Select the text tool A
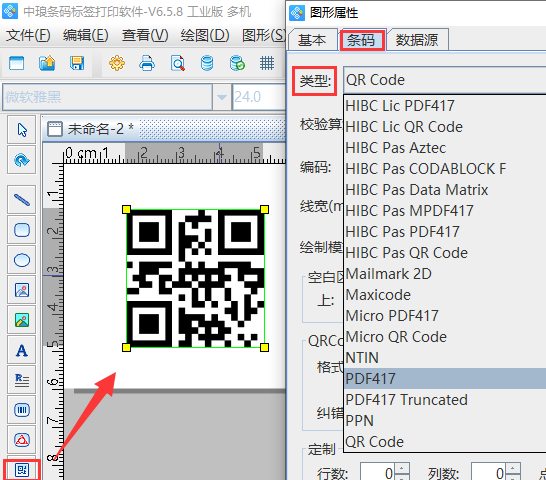 pos(22,350)
